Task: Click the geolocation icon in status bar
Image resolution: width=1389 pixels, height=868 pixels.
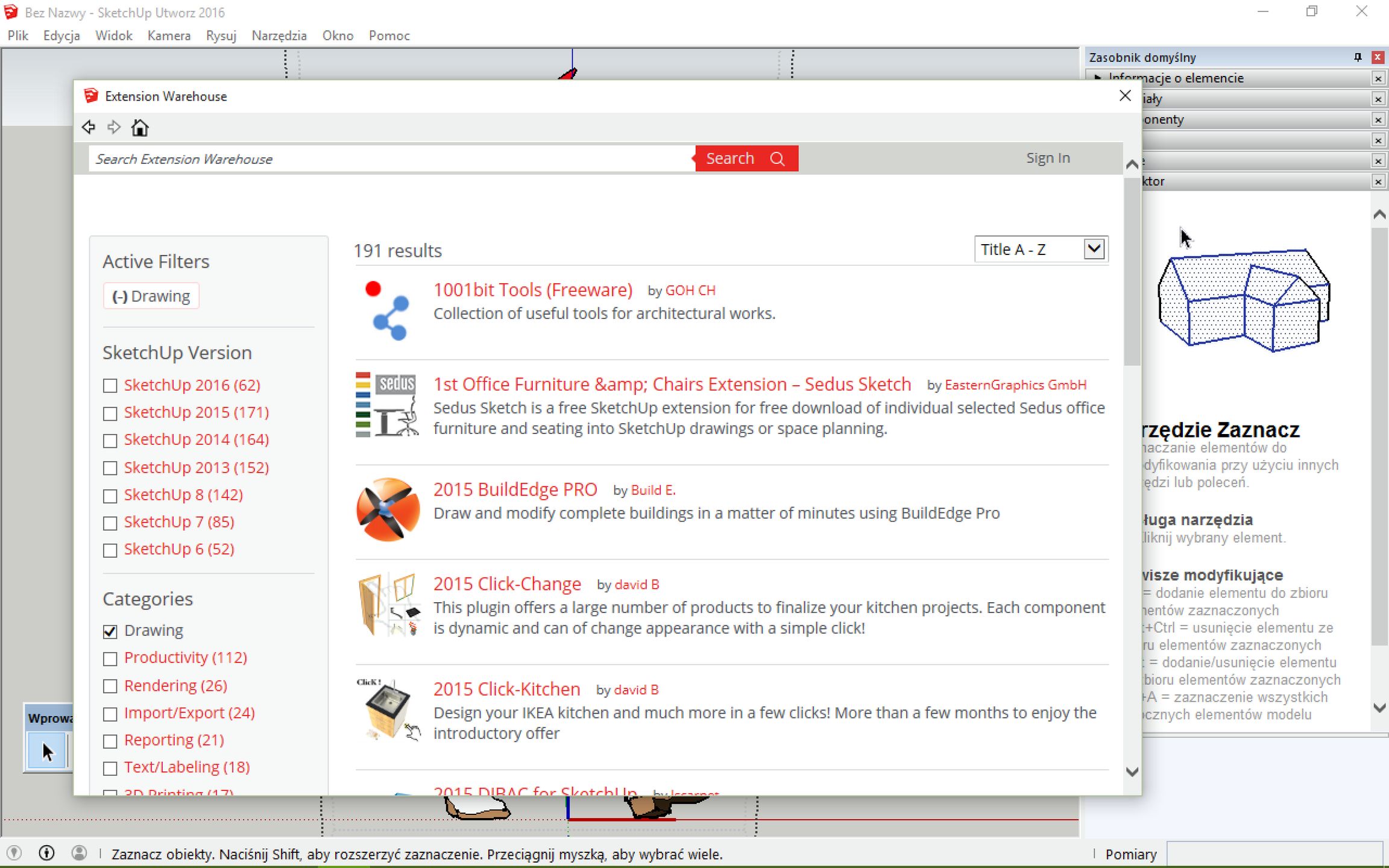Action: point(14,853)
